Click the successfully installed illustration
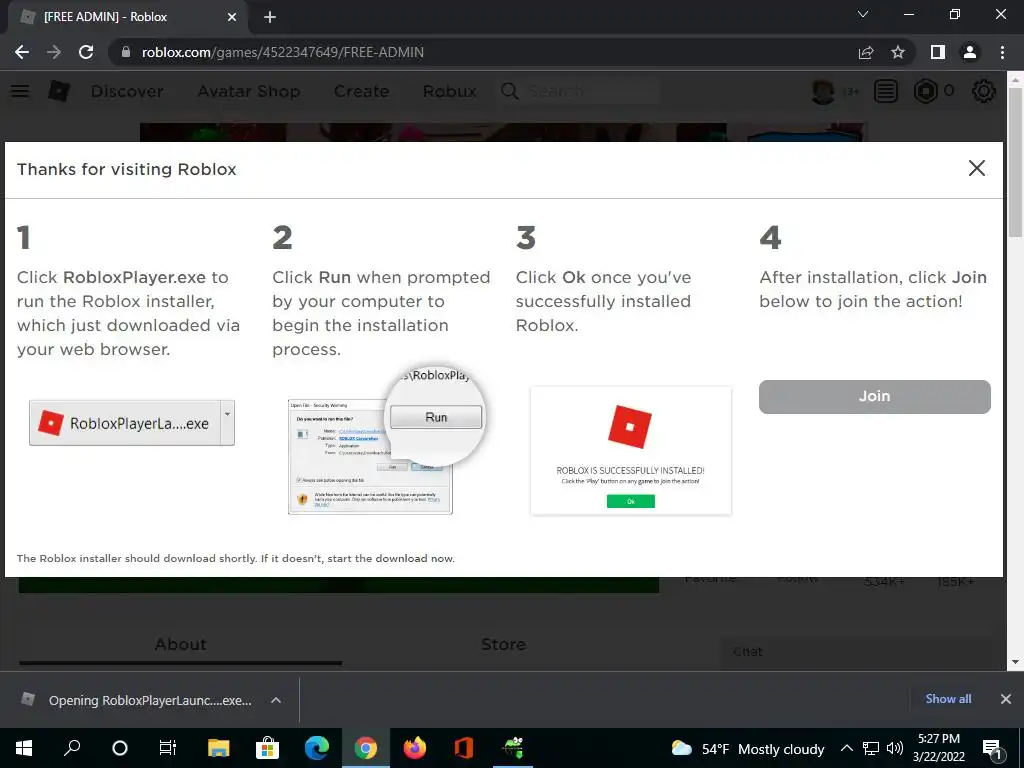 (x=631, y=451)
